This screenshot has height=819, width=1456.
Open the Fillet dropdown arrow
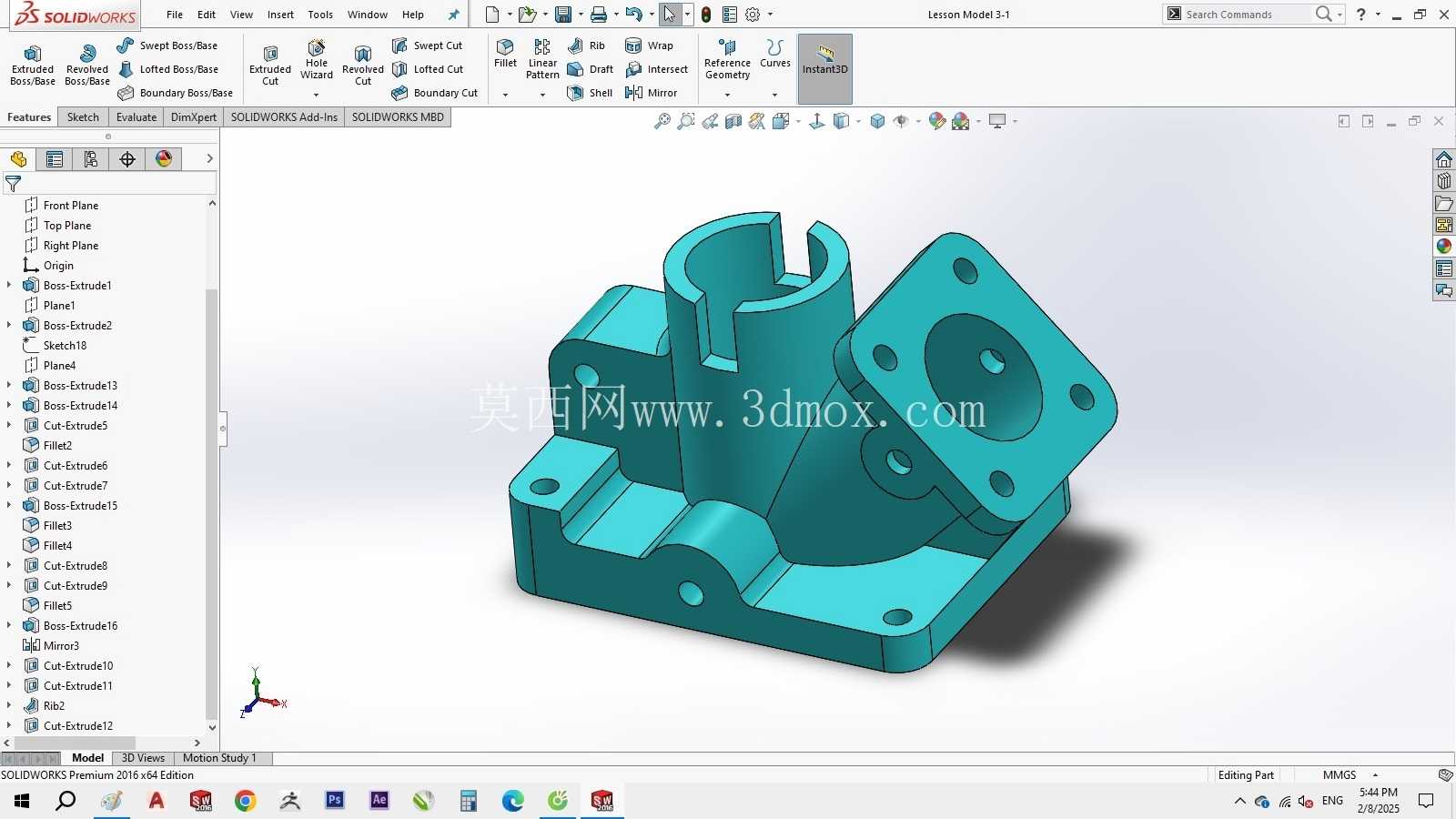coord(505,95)
